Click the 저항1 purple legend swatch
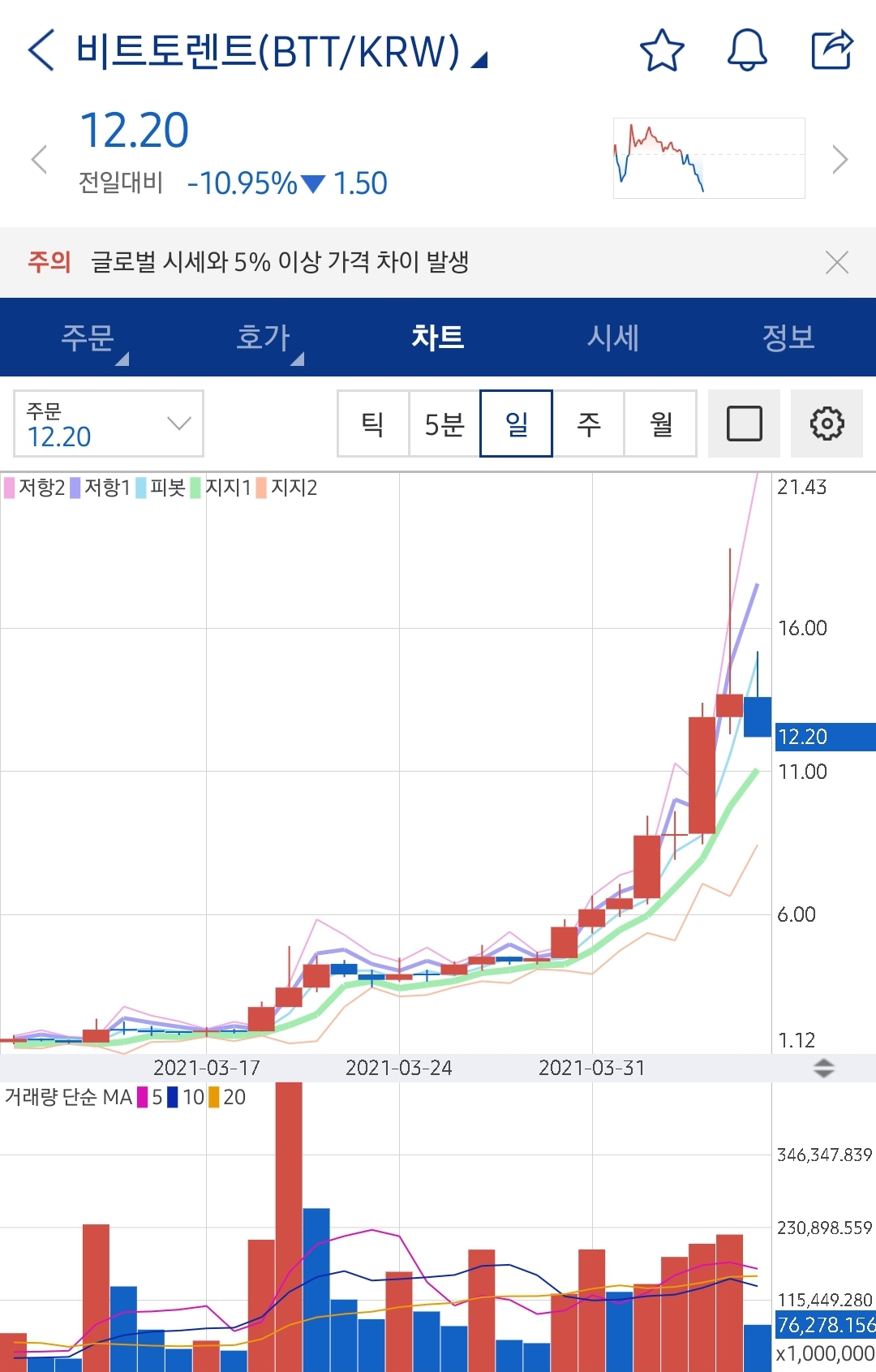Screen dimensions: 876x1372 pos(75,488)
